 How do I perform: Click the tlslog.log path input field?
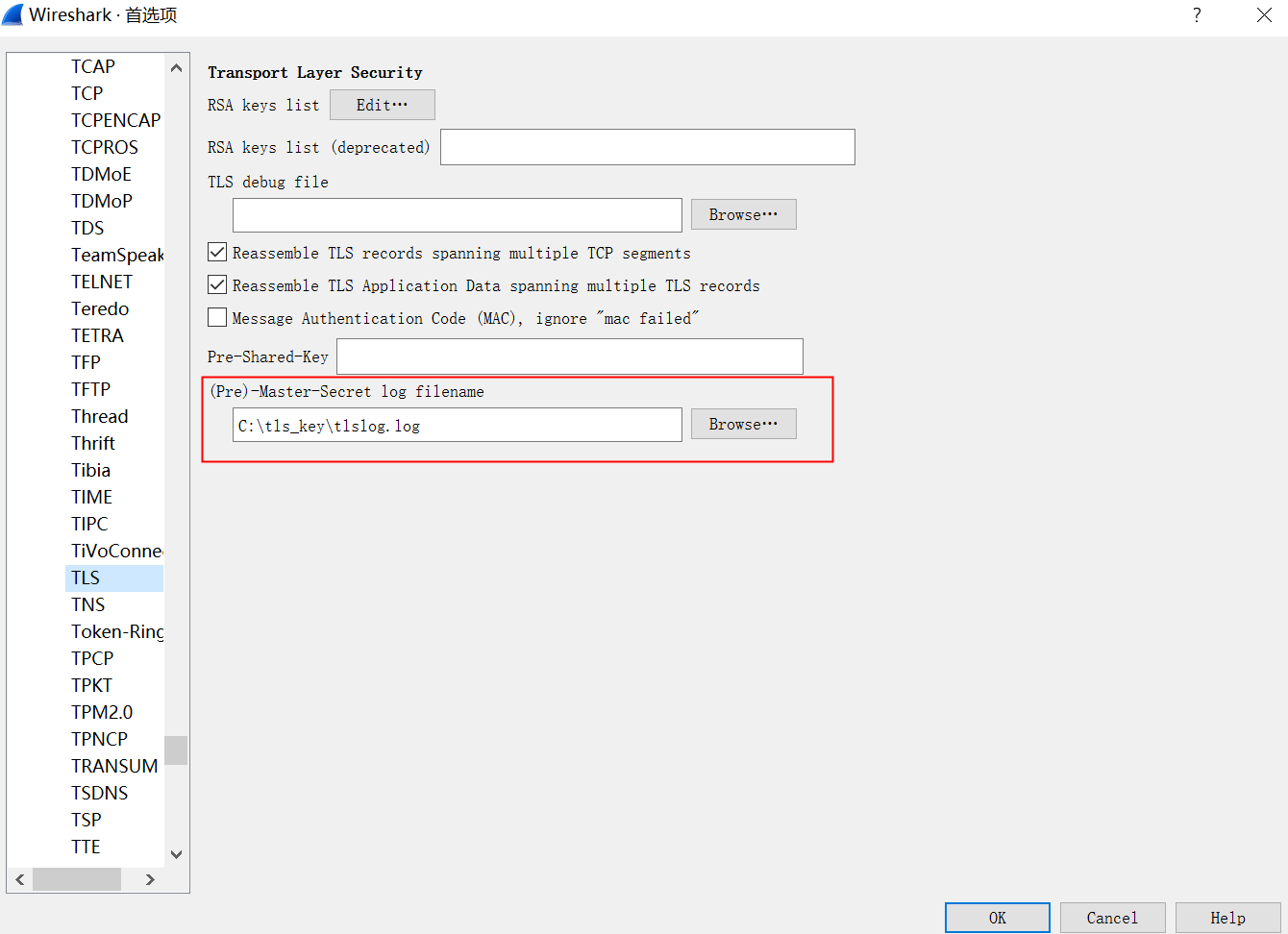coord(458,425)
